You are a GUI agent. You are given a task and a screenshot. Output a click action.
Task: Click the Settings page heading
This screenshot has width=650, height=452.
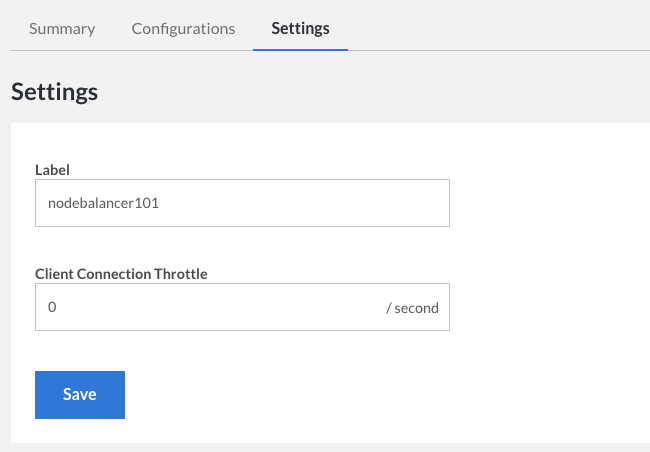(x=54, y=92)
